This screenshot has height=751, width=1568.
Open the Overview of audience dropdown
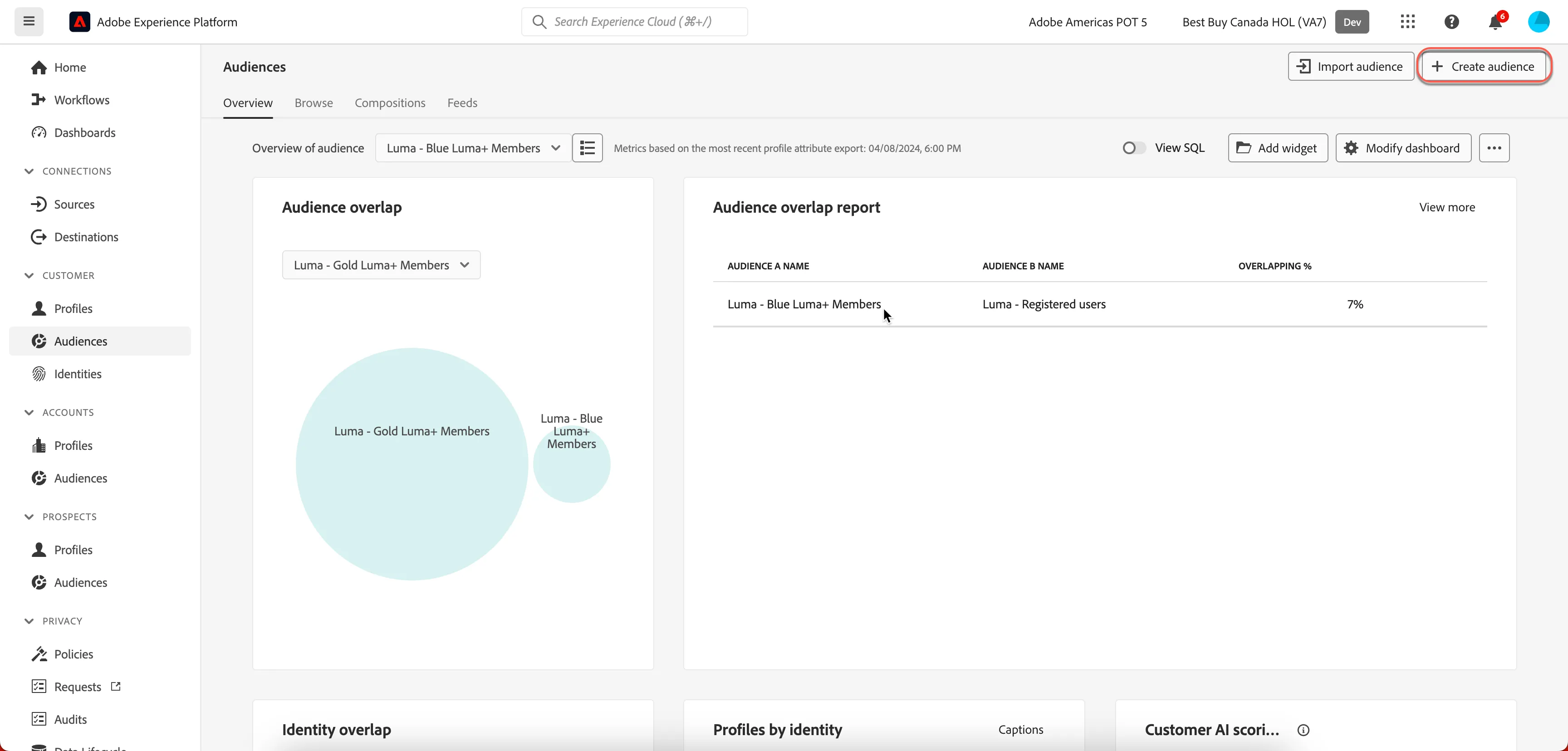tap(473, 148)
